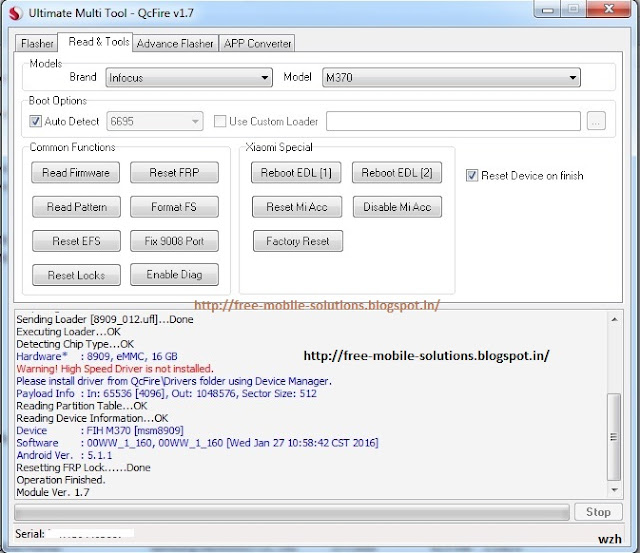This screenshot has height=553, width=640.
Task: Minimize the QcFire window
Action: [547, 9]
